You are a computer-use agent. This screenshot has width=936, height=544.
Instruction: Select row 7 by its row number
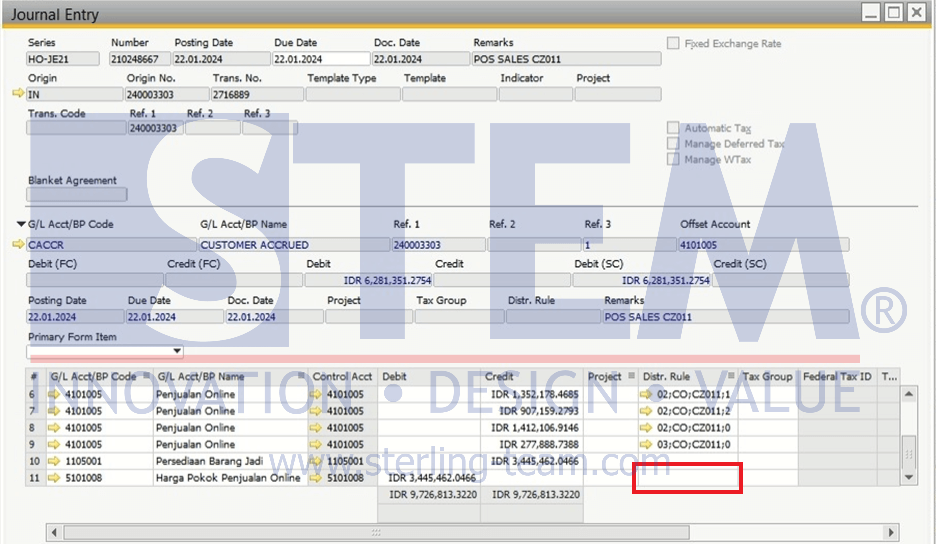coord(33,411)
